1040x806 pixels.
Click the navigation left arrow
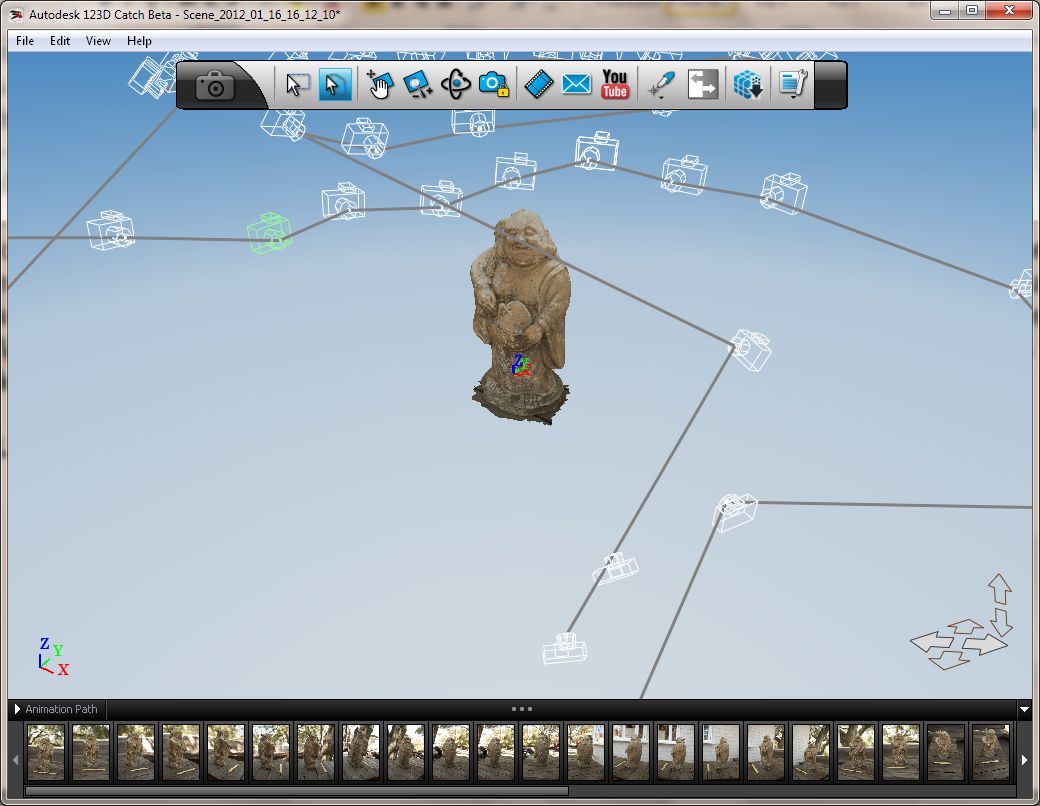(x=931, y=642)
